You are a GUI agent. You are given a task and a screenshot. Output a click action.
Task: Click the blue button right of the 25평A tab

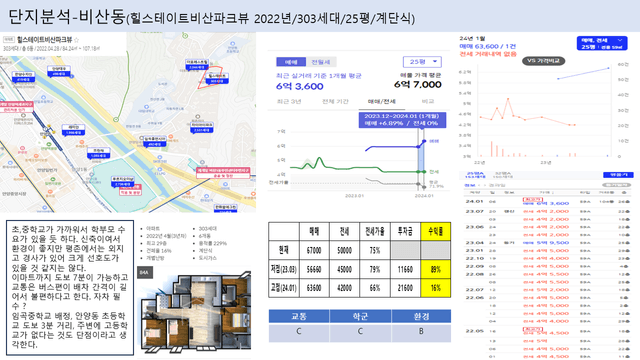(x=618, y=175)
